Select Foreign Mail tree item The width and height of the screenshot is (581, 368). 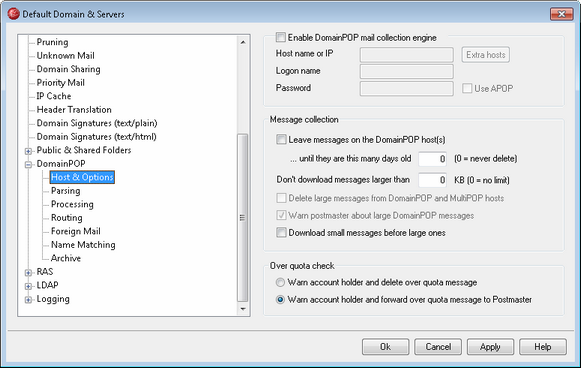(76, 231)
